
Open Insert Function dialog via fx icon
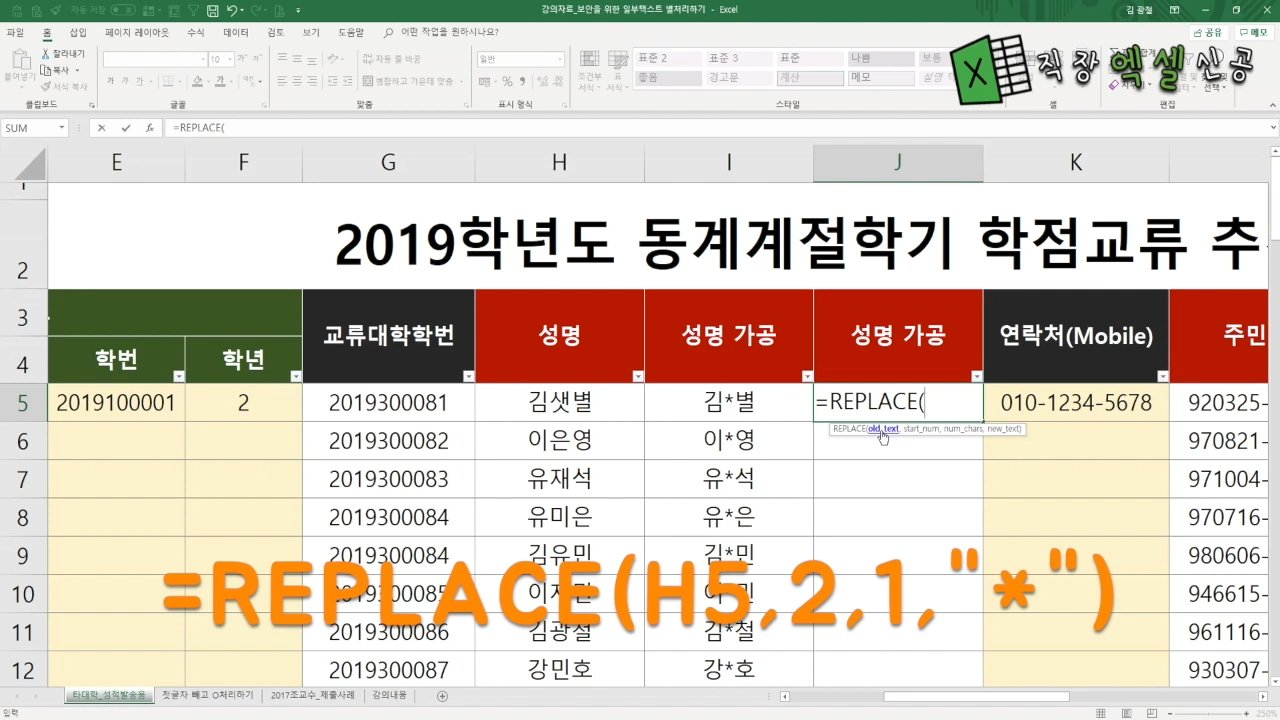[150, 128]
